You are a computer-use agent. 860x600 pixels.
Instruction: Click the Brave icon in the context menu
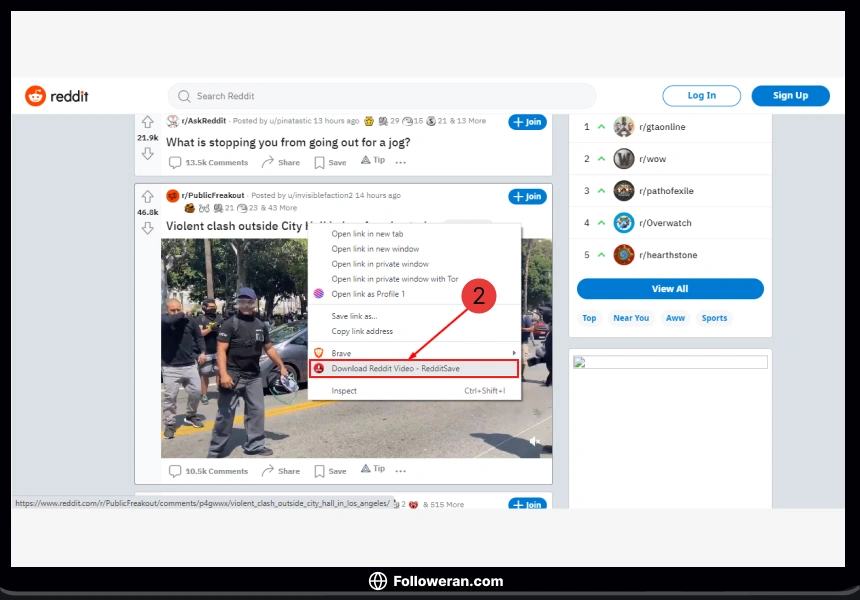[x=328, y=352]
